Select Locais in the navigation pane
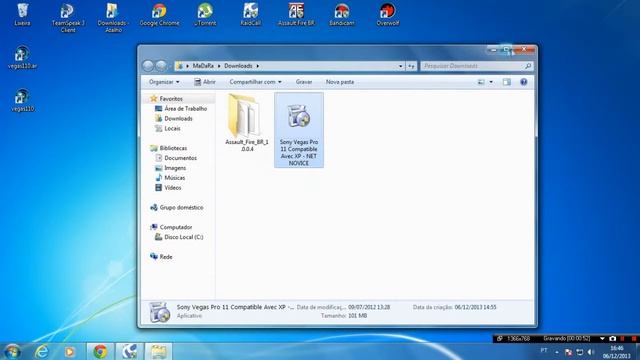 tap(172, 128)
